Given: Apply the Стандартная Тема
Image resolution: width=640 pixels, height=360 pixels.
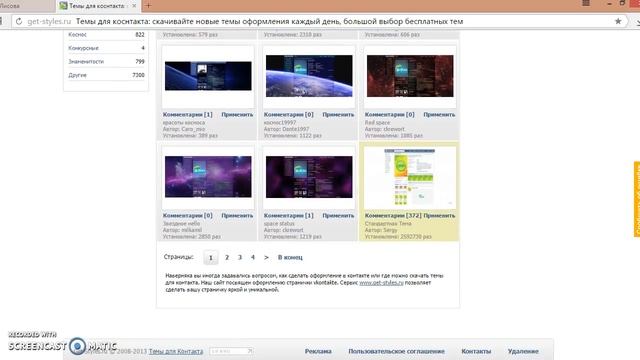Looking at the screenshot, I should pos(439,216).
